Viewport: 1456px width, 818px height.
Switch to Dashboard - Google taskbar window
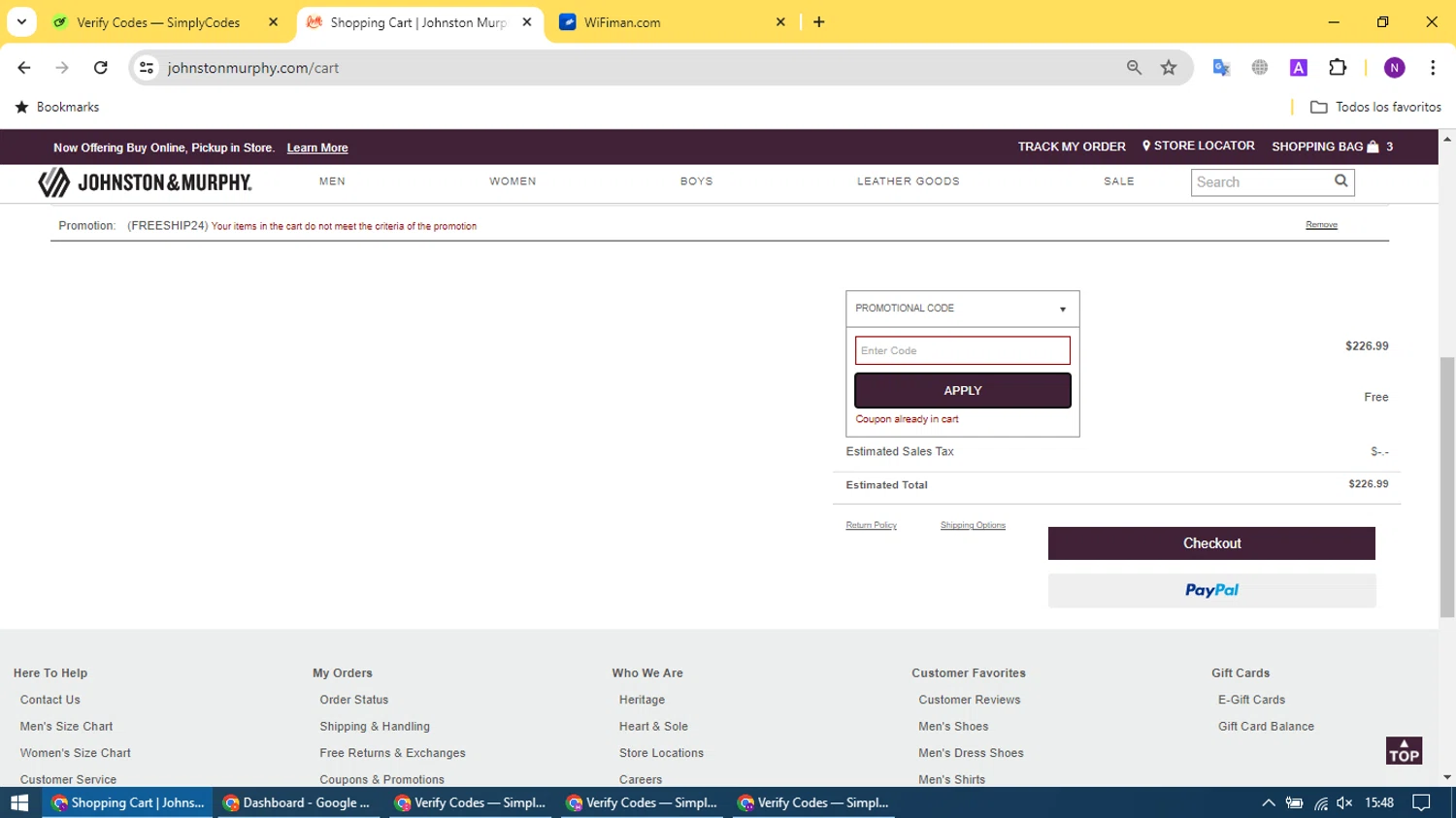[x=298, y=802]
